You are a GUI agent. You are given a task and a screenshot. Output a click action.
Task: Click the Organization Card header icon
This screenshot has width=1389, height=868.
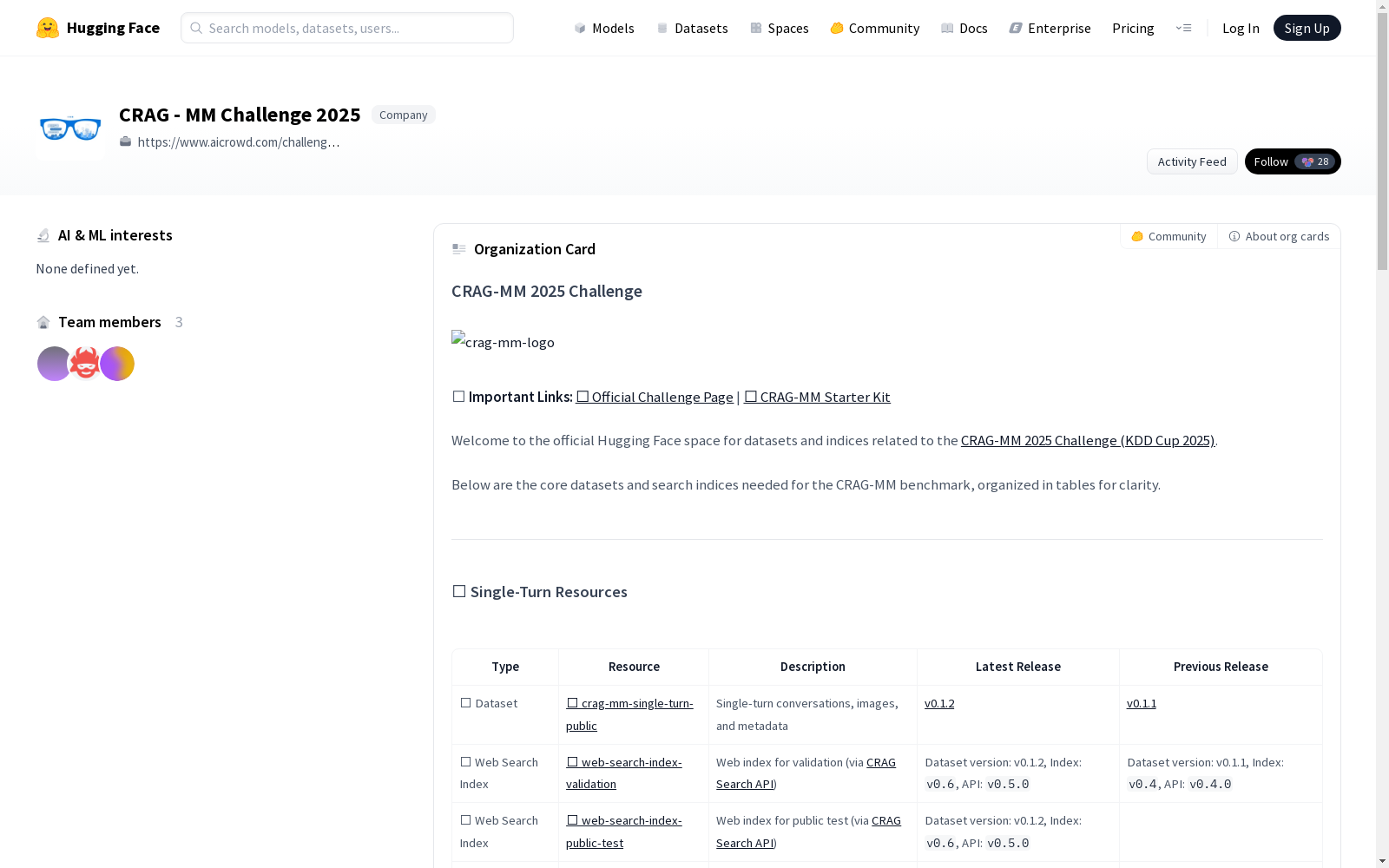pos(459,249)
